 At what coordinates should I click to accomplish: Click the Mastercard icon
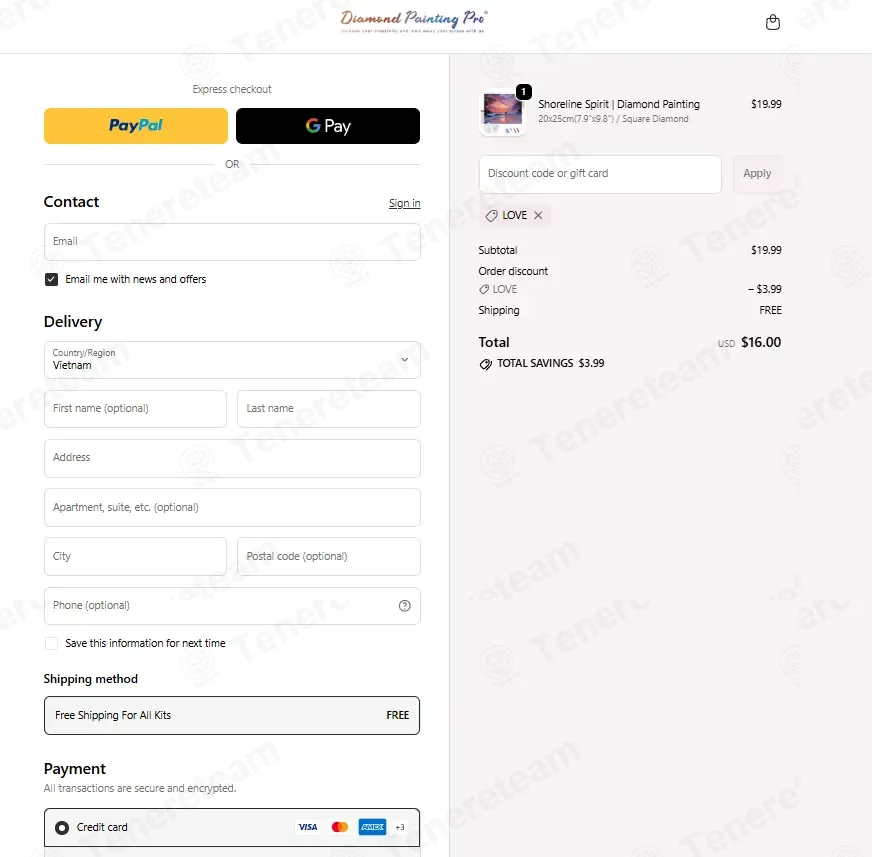340,827
